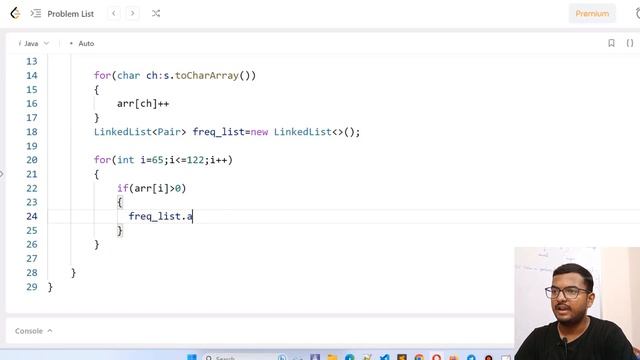Open File Explorer from the taskbar
Viewport: 640px width, 360px height.
tap(332, 358)
